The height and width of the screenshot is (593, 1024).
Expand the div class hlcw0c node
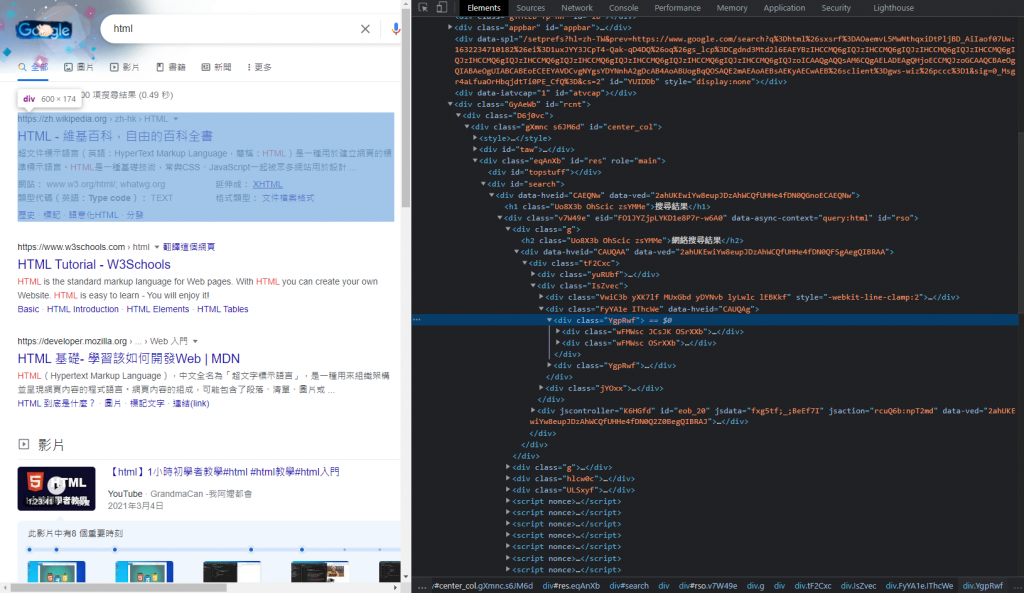(x=507, y=478)
